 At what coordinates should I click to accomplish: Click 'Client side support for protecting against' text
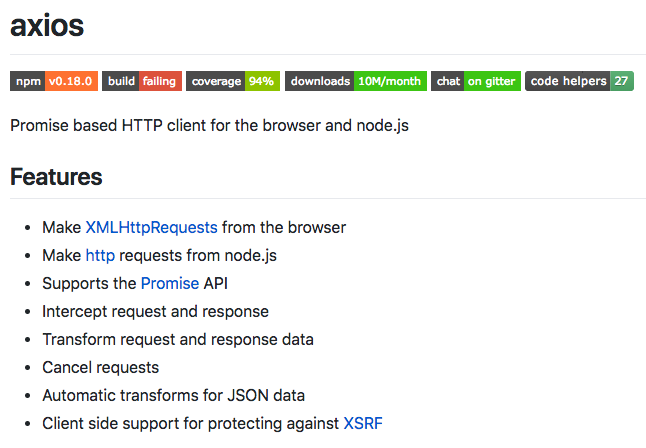click(x=190, y=424)
